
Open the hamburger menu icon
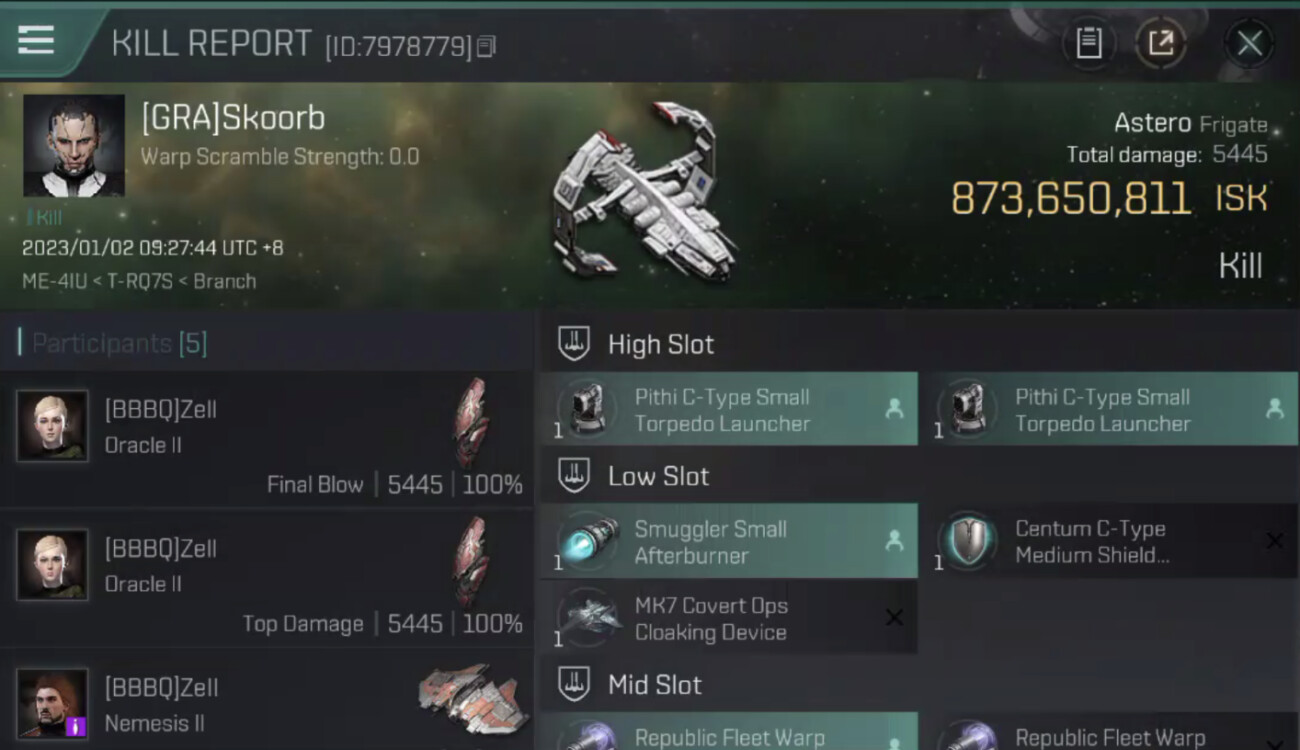click(36, 40)
